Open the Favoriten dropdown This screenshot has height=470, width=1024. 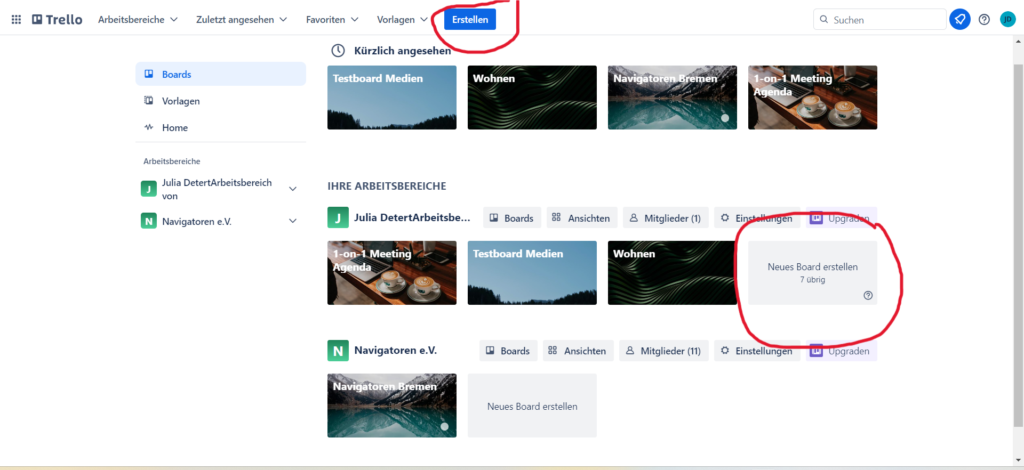[x=332, y=20]
